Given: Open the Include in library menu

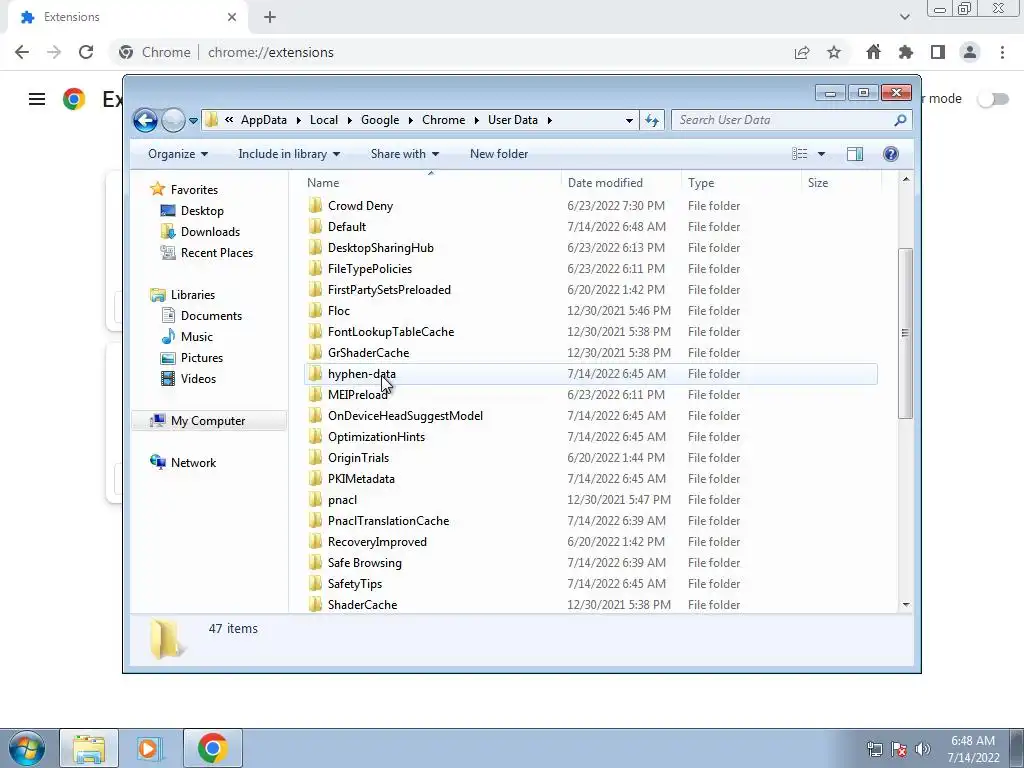Looking at the screenshot, I should [289, 154].
